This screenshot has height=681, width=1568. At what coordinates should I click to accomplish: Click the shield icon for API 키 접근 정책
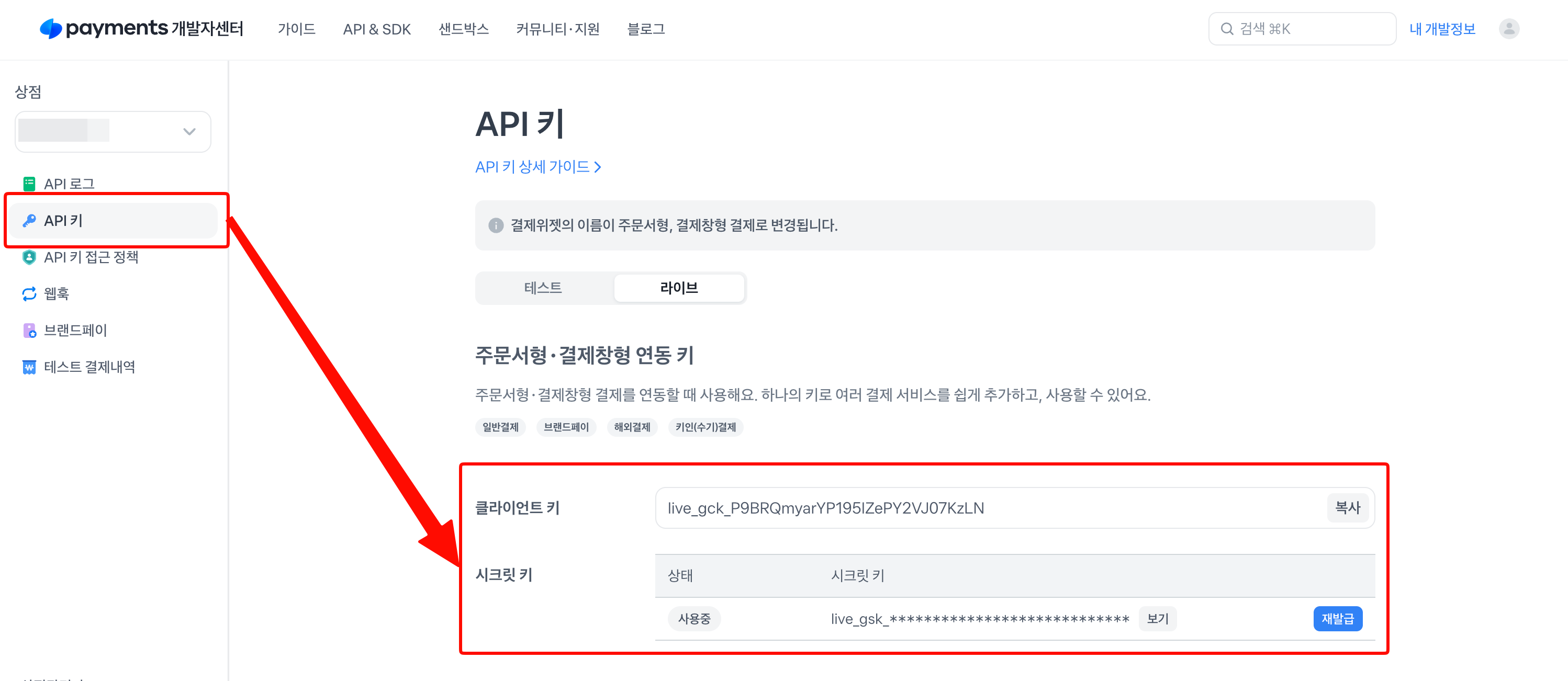[29, 257]
